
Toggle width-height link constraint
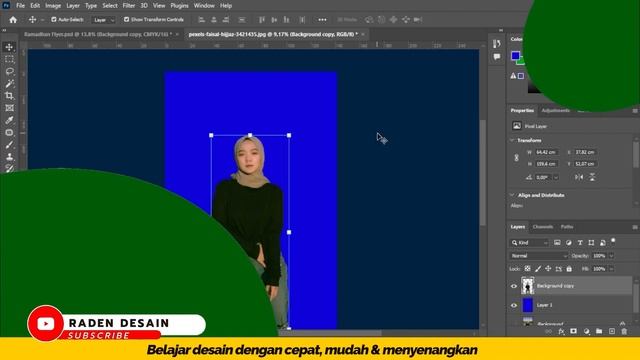[516, 158]
